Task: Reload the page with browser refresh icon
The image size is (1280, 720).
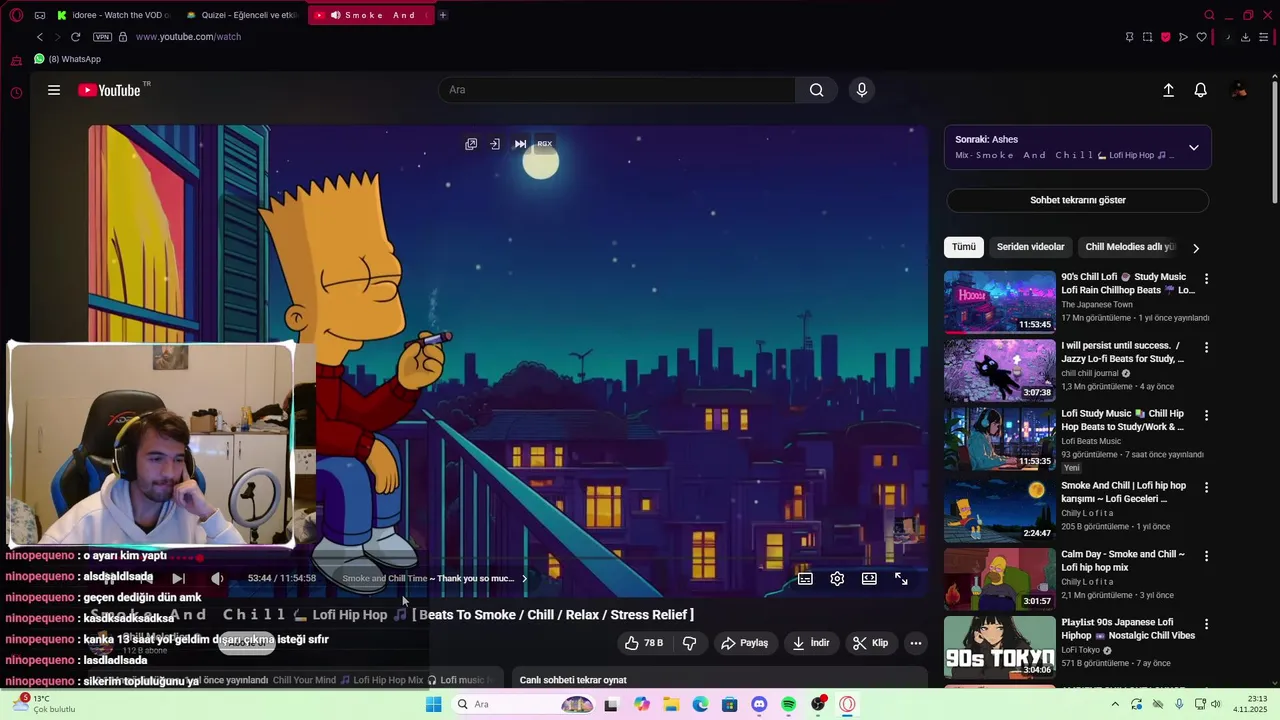Action: click(75, 37)
